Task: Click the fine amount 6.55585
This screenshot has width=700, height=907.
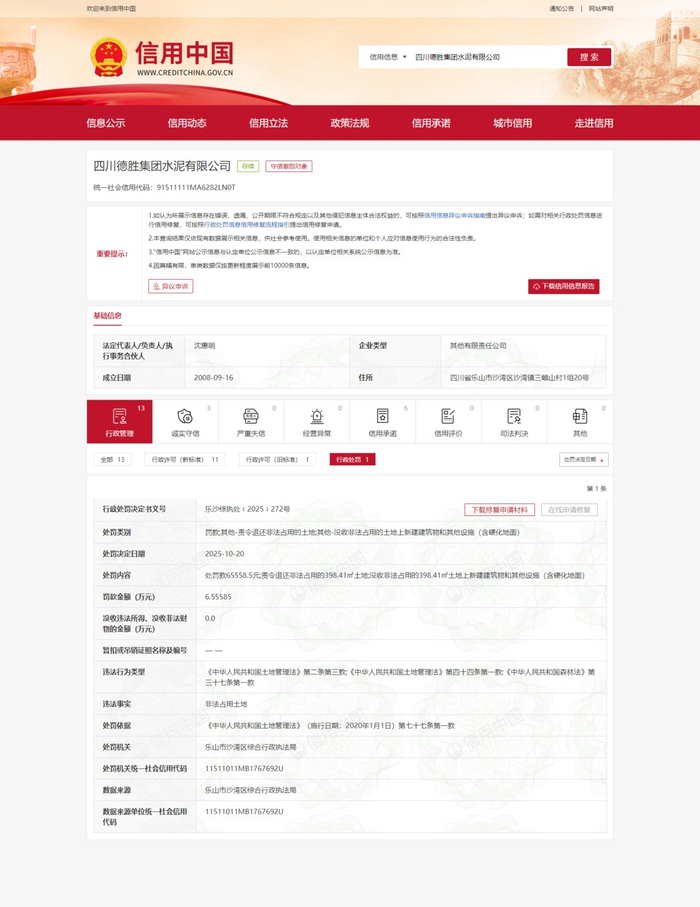Action: pos(218,596)
